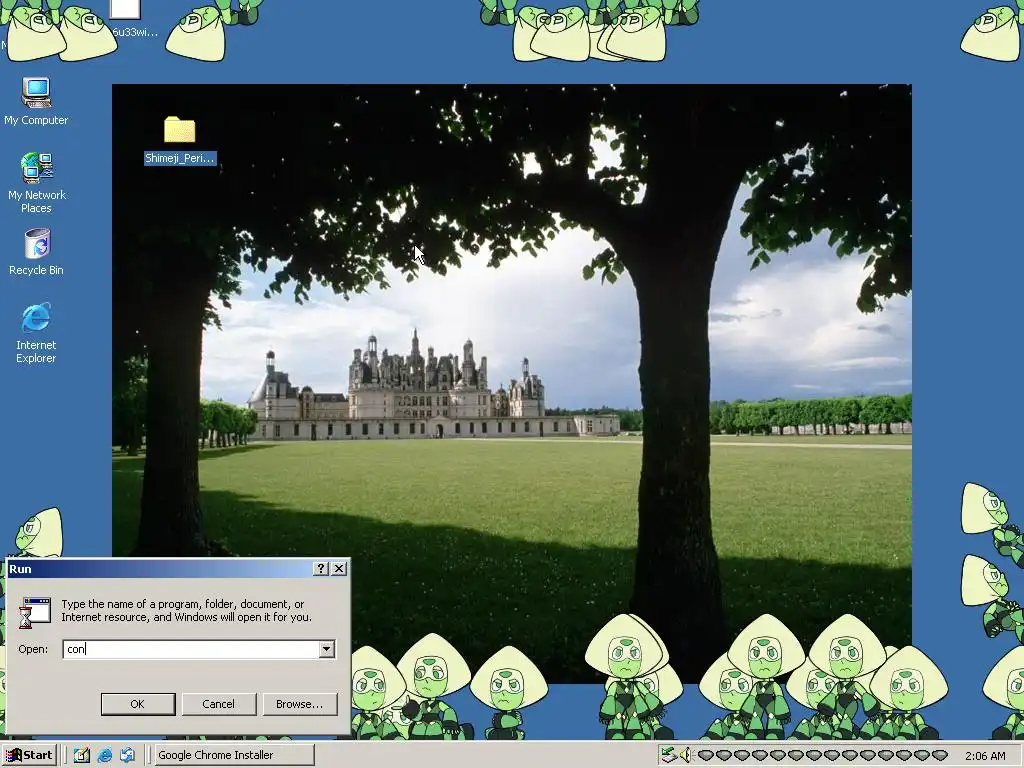Open the My Computer desktop icon
The height and width of the screenshot is (768, 1024).
(36, 101)
